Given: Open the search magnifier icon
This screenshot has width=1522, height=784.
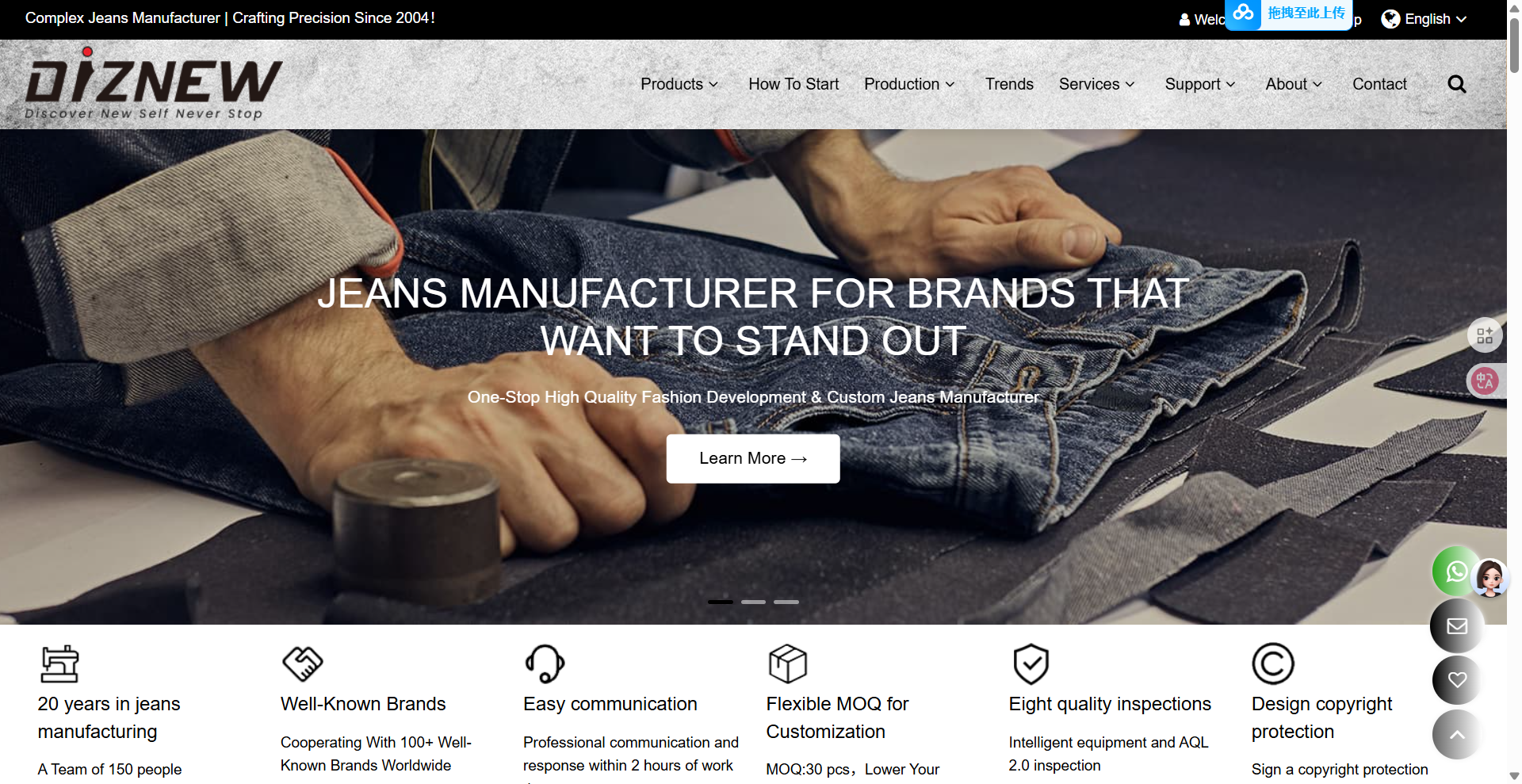Looking at the screenshot, I should click(1456, 84).
